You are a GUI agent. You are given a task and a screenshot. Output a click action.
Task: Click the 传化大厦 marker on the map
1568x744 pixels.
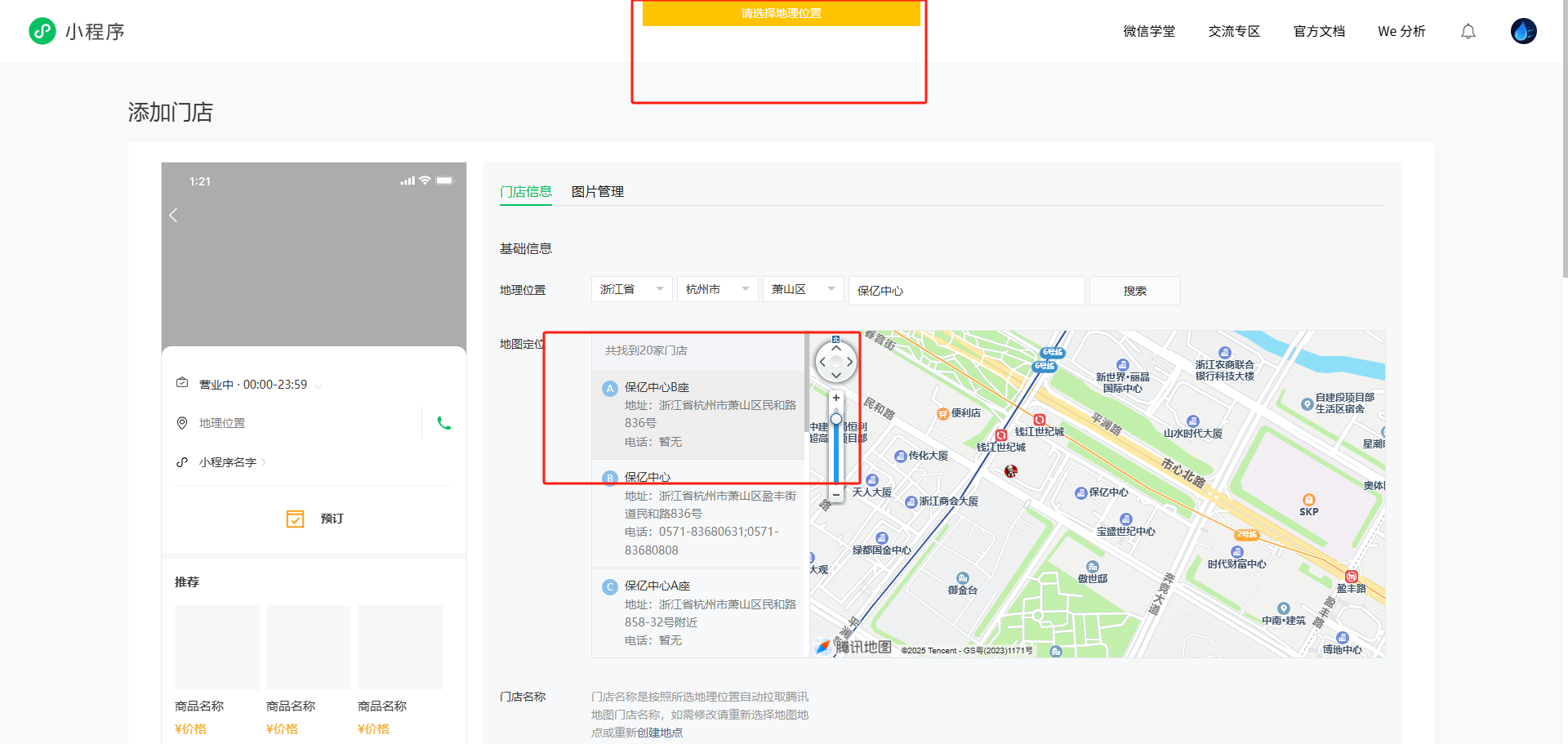(x=900, y=456)
